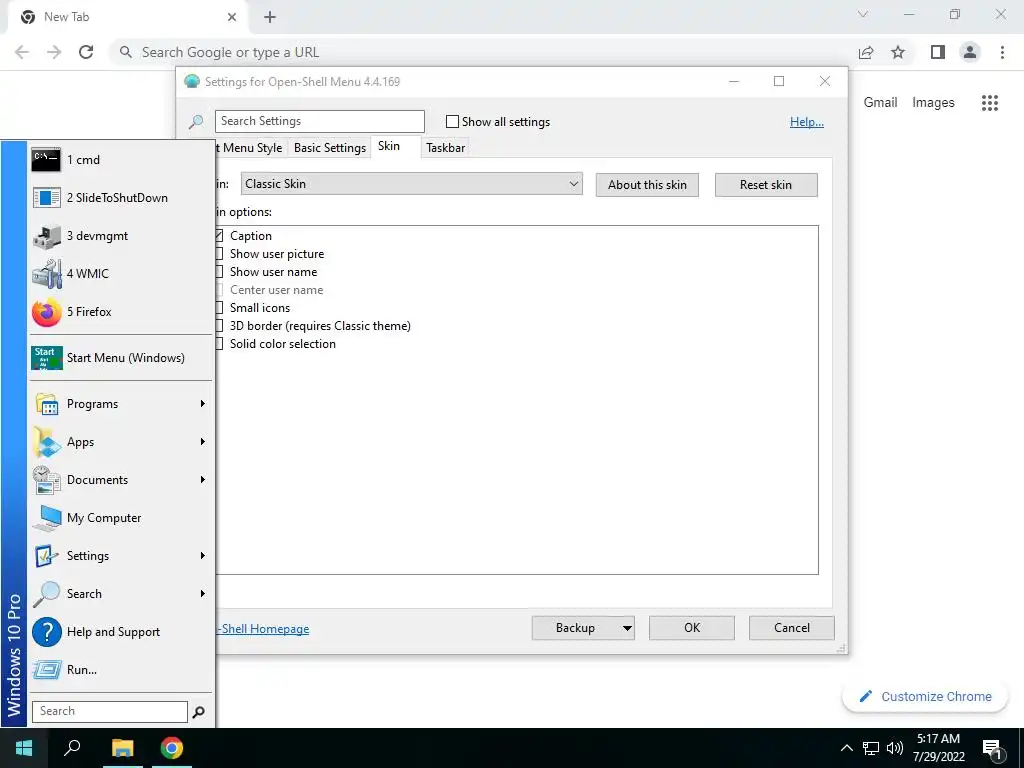Open taskbar search magnifier
Viewport: 1024px width, 768px height.
[x=72, y=748]
